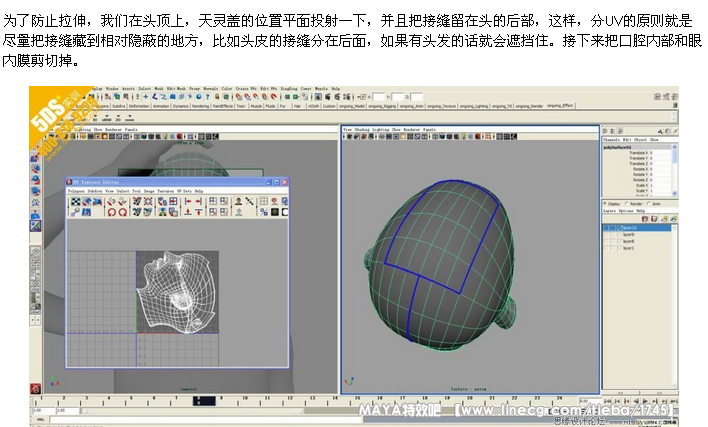Click the counter-clockwise rotate UVs red arrow icon
708x427 pixels.
112,212
